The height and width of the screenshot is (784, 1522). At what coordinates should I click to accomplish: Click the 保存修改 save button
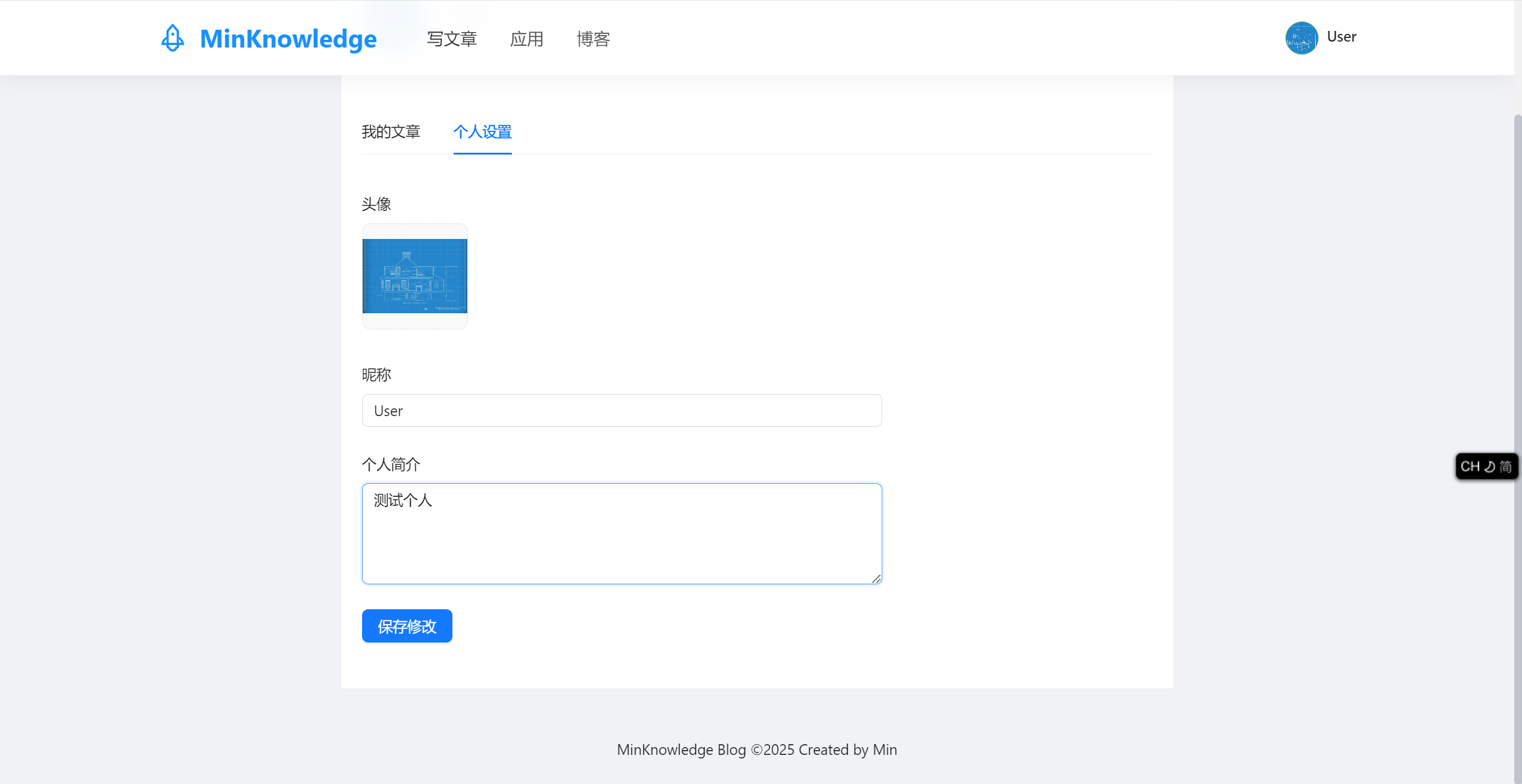pyautogui.click(x=407, y=626)
